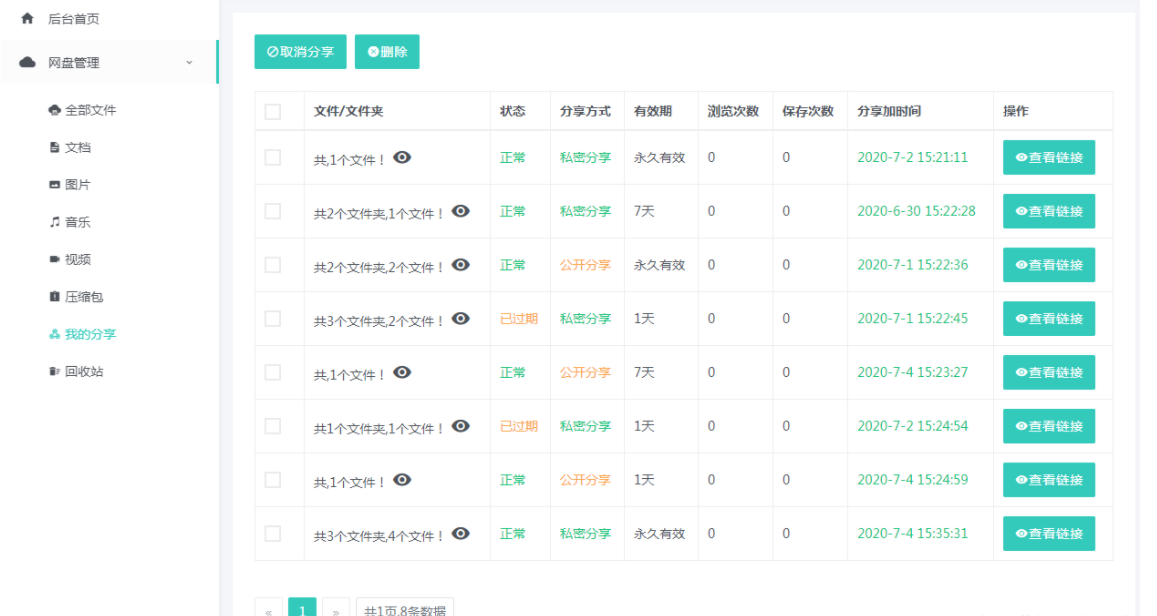The width and height of the screenshot is (1157, 616).
Task: Click eye icon beside 共3个文件夹,2个文件
Action: click(x=460, y=319)
